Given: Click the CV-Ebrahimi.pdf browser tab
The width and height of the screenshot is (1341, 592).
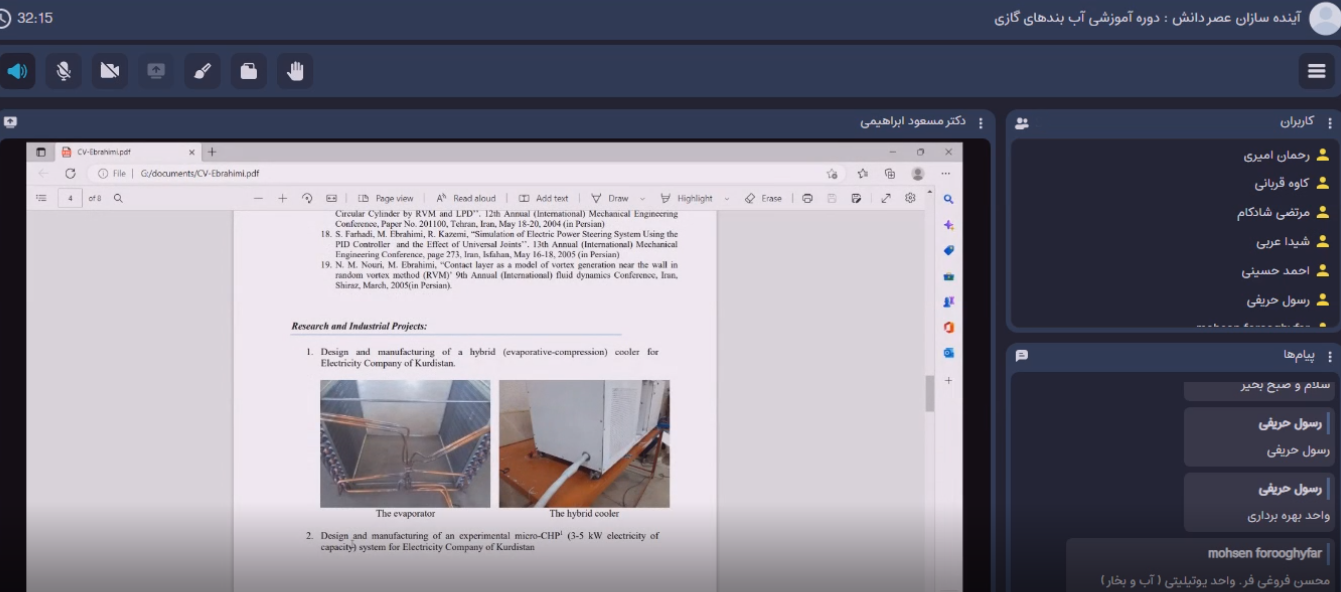Looking at the screenshot, I should [125, 152].
